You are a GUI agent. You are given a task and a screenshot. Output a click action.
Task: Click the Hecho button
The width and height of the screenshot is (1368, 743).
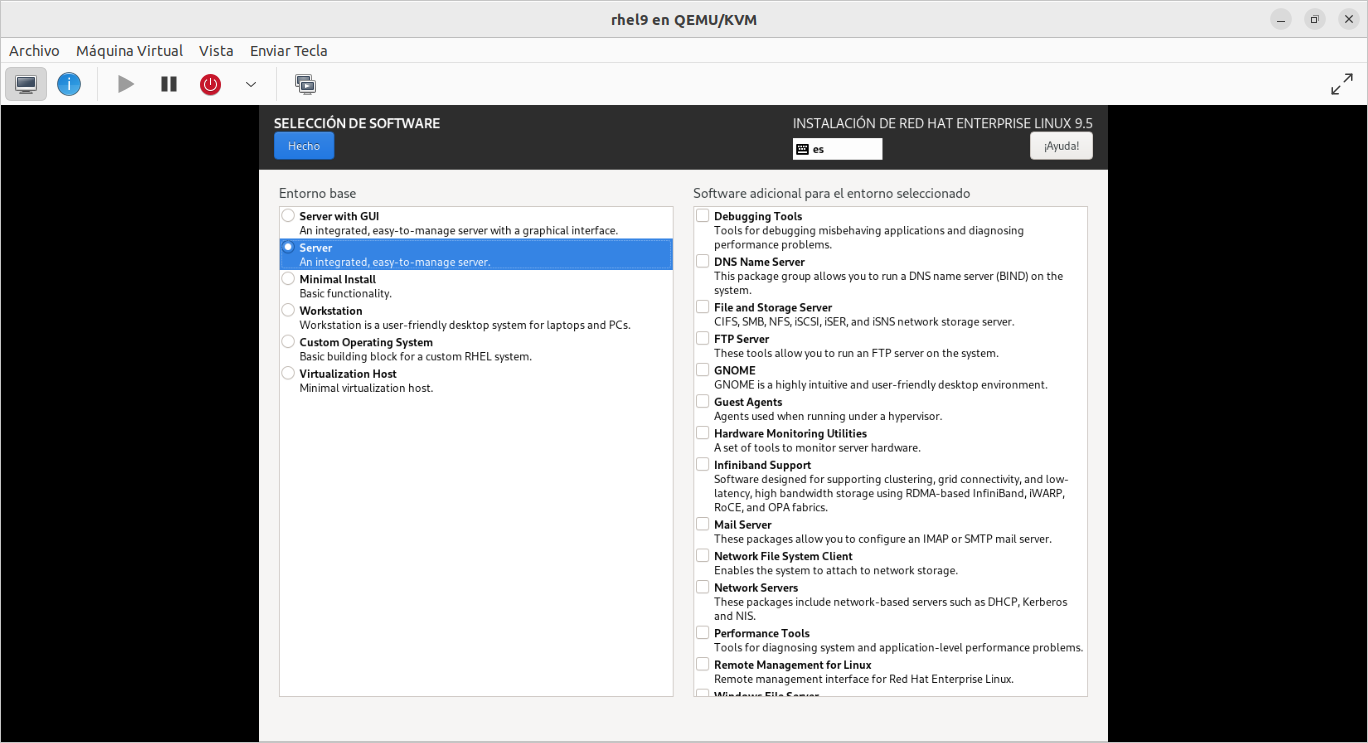tap(304, 146)
